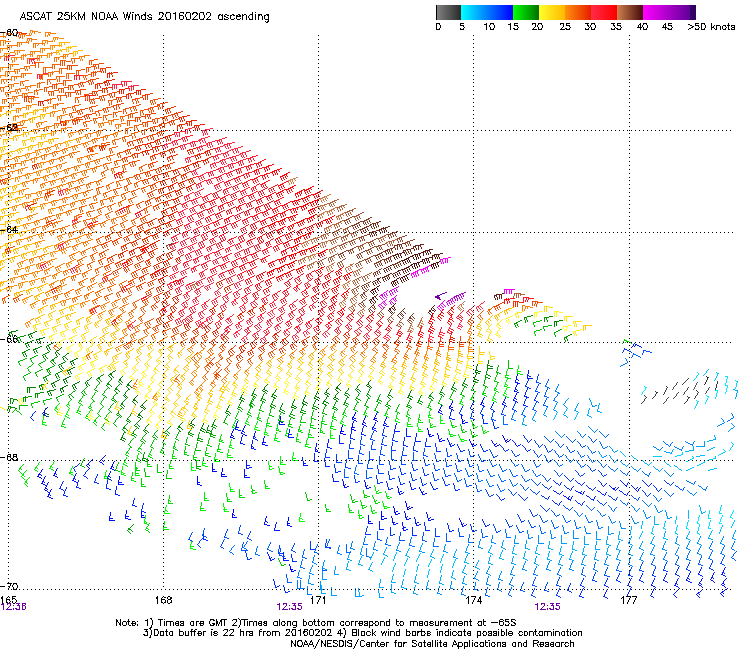
Task: Click the data buffer 22 hrs note
Action: tap(362, 633)
